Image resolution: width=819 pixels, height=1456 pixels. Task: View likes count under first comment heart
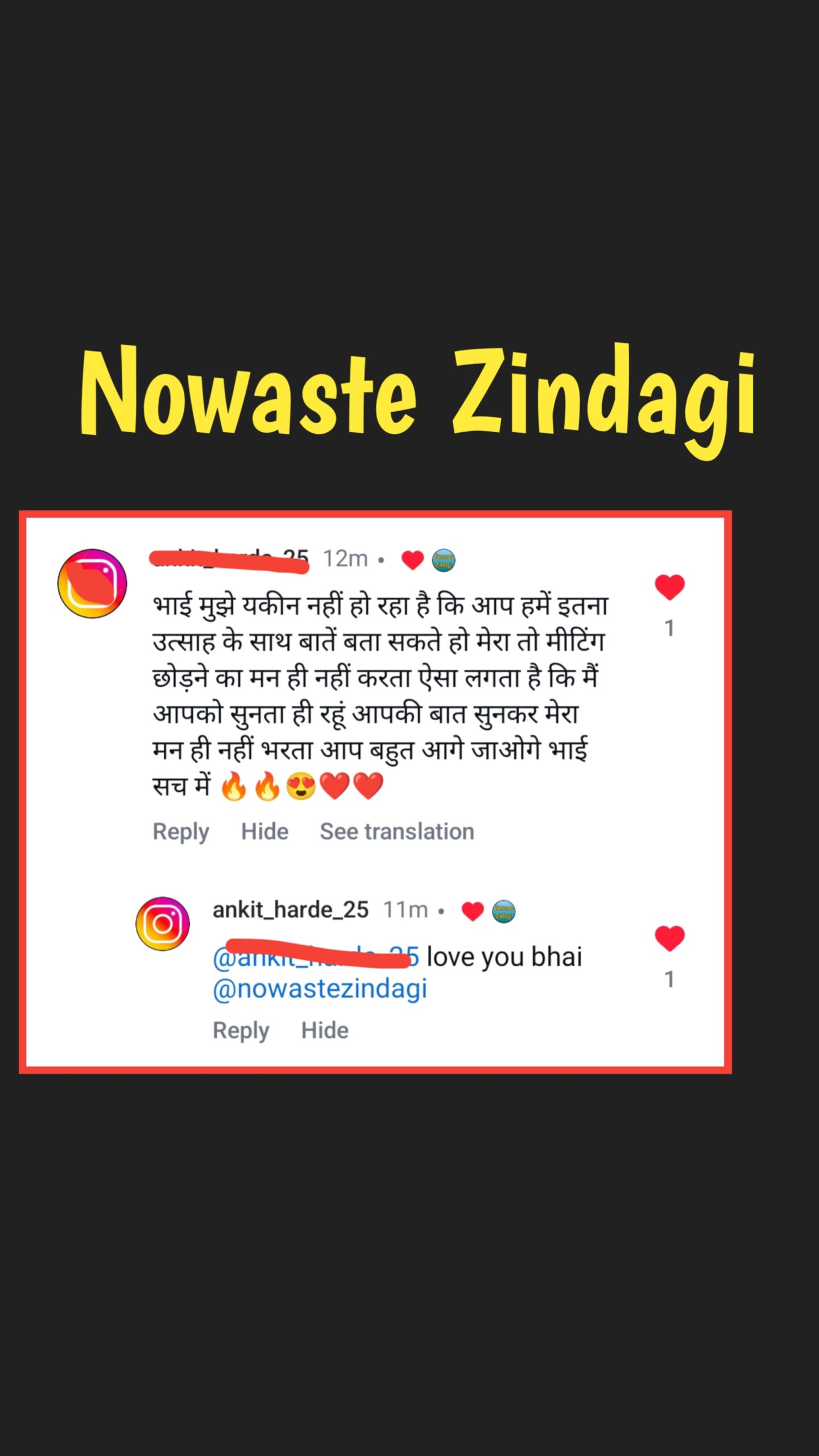(x=669, y=628)
